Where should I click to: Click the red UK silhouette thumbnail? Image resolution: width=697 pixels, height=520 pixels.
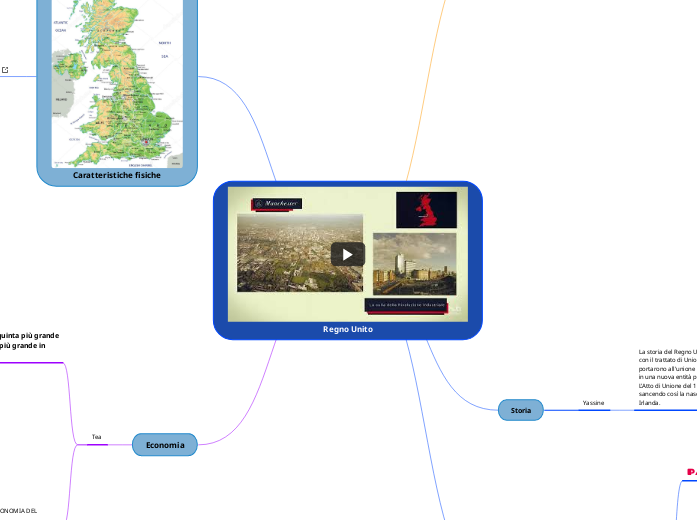[x=426, y=210]
